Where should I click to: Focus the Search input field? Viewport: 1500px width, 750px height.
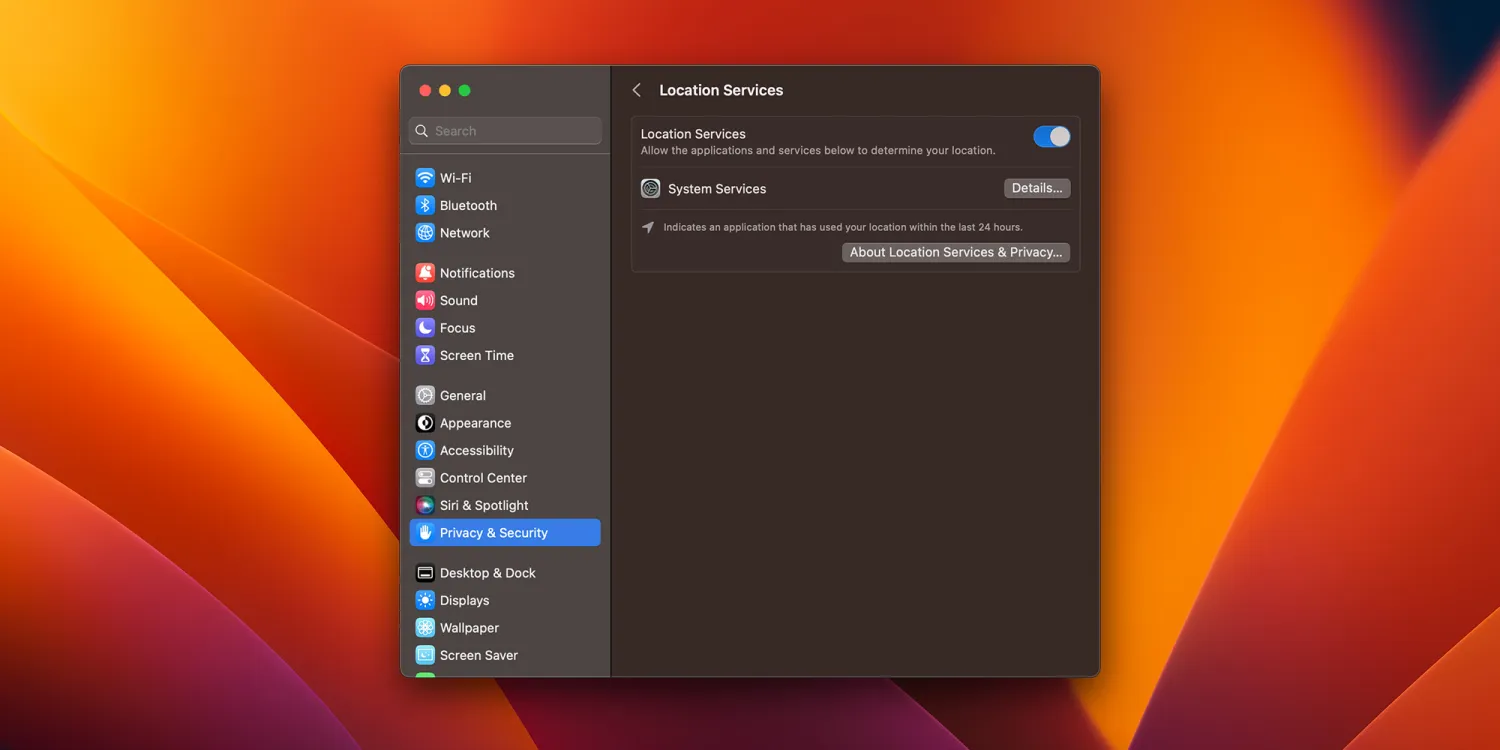[505, 131]
